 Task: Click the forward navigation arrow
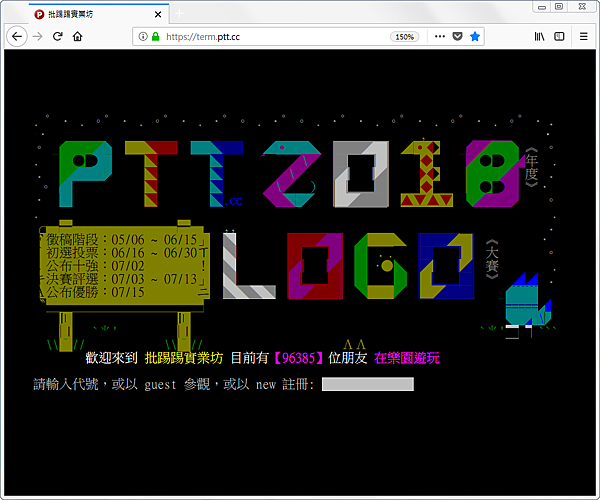click(38, 36)
